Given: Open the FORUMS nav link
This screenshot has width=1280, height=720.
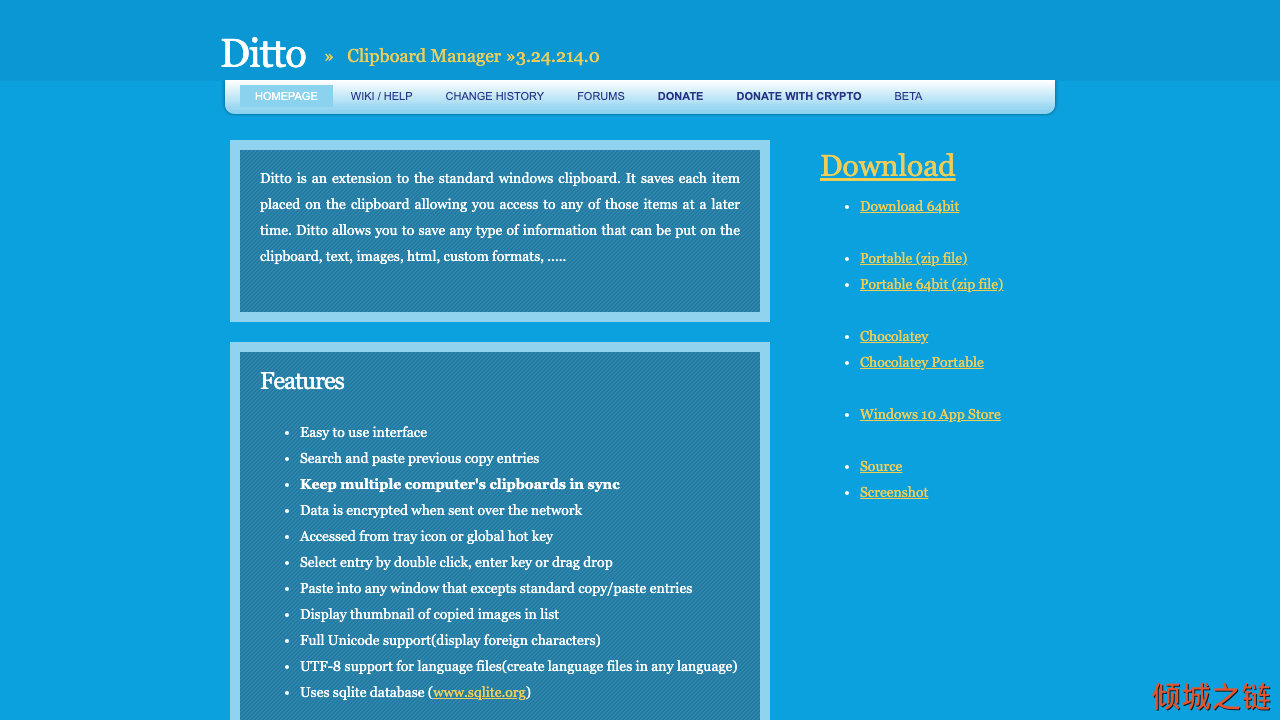Looking at the screenshot, I should (600, 96).
